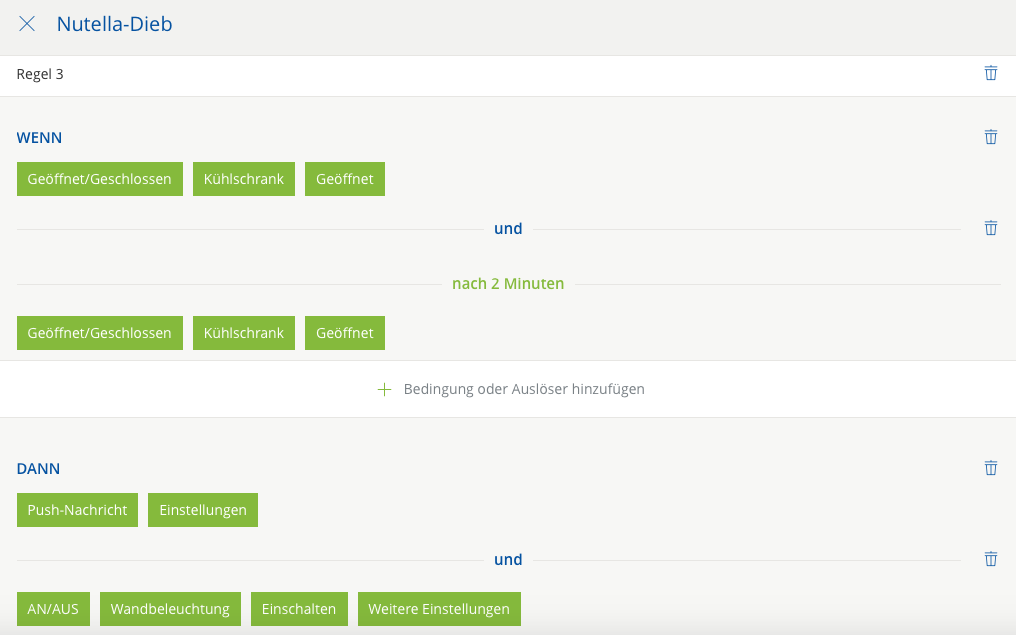This screenshot has width=1016, height=635.
Task: Remove the 'und' connector in DANN section
Action: tap(990, 559)
